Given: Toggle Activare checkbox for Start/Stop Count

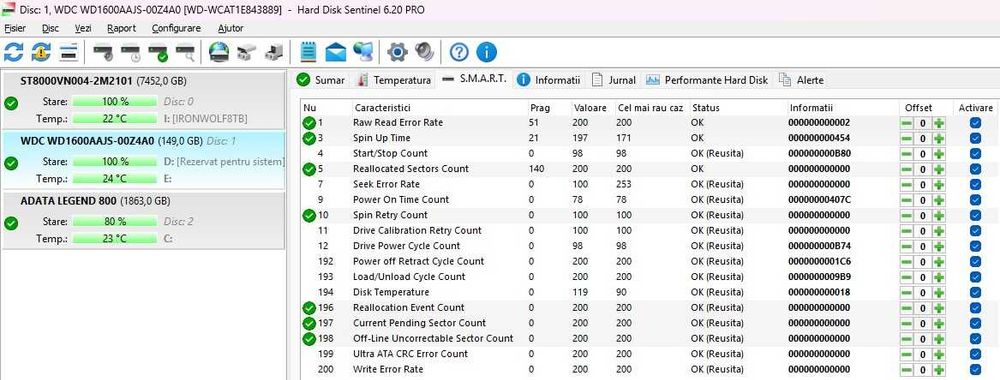Looking at the screenshot, I should (x=975, y=153).
